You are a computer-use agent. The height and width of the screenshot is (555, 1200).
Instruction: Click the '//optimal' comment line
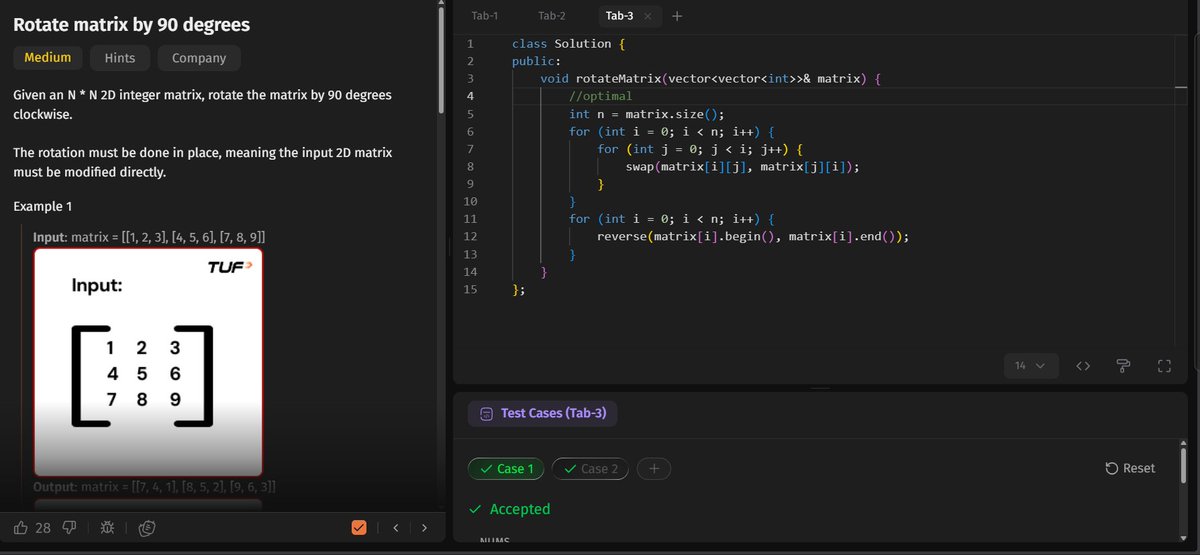point(600,97)
